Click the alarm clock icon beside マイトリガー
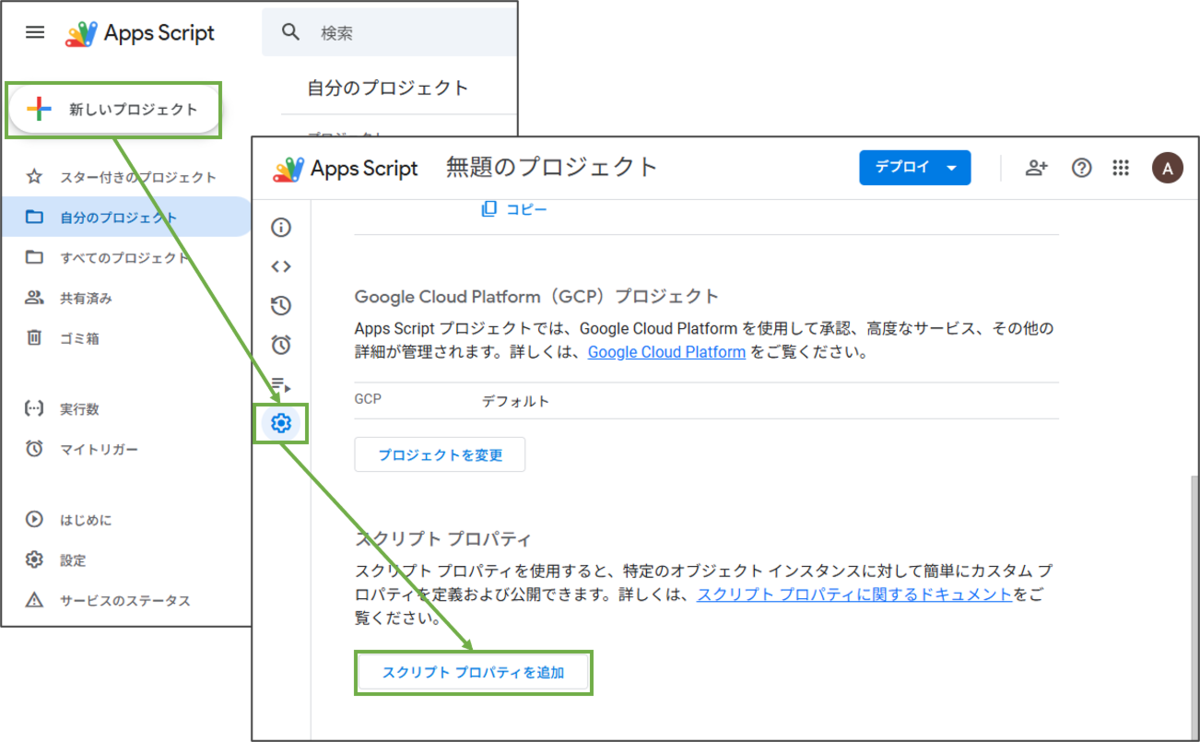1200x742 pixels. pyautogui.click(x=35, y=449)
